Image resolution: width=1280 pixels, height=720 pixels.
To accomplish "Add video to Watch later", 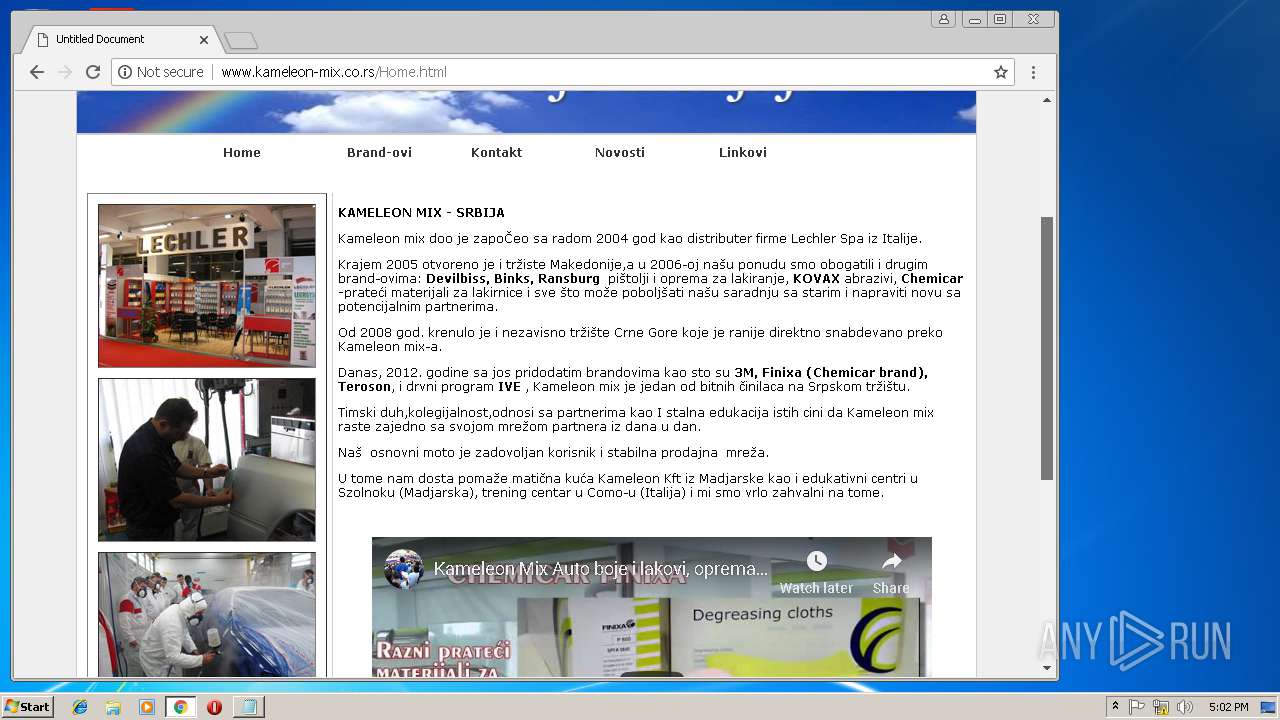I will [x=816, y=572].
